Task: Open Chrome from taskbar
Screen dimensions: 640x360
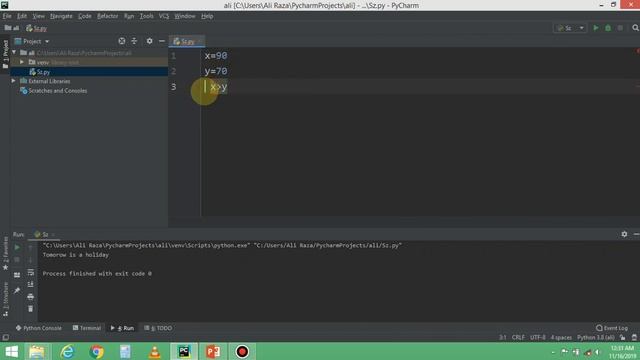Action: click(x=96, y=351)
